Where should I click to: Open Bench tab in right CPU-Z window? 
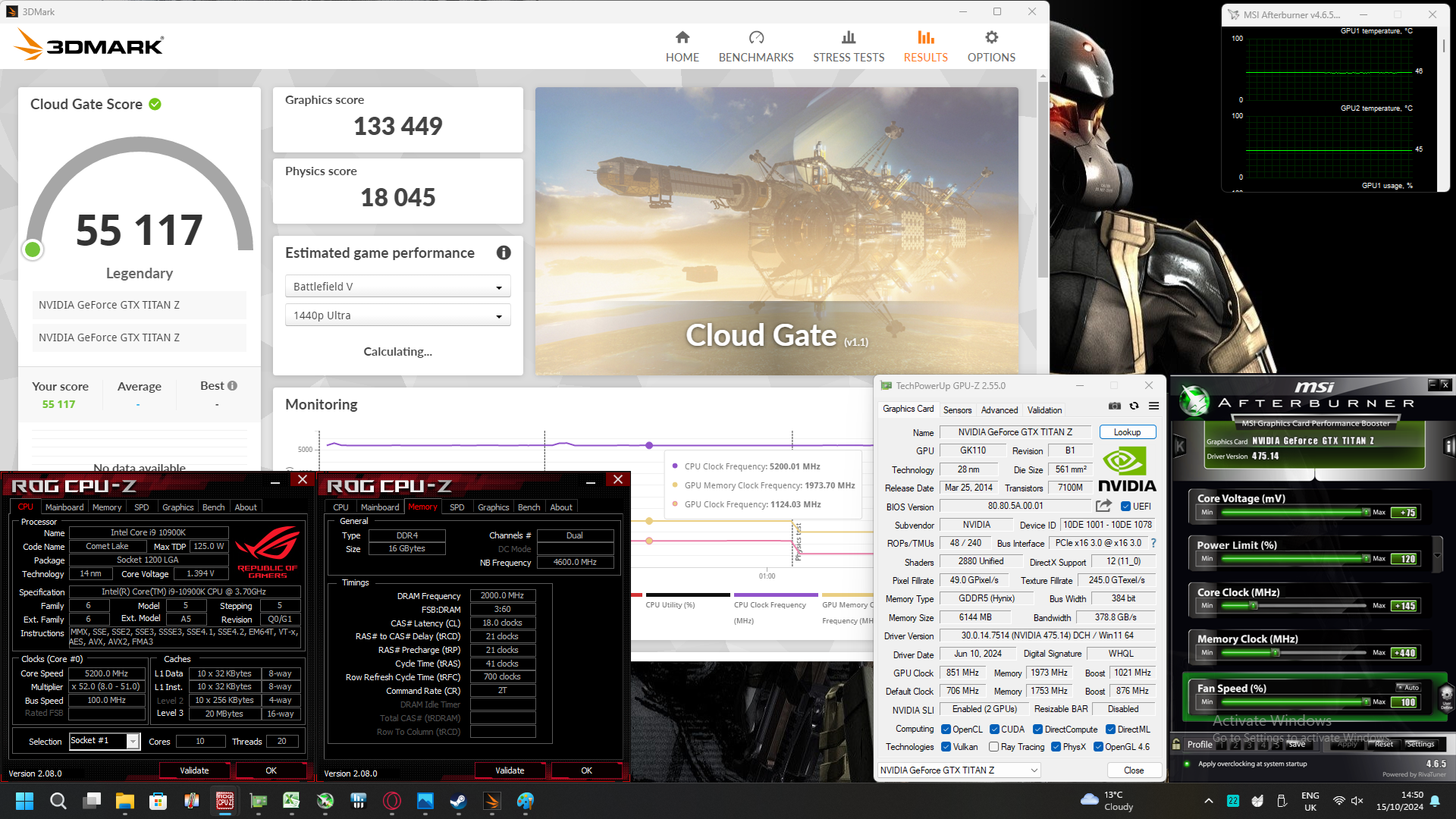tap(529, 507)
